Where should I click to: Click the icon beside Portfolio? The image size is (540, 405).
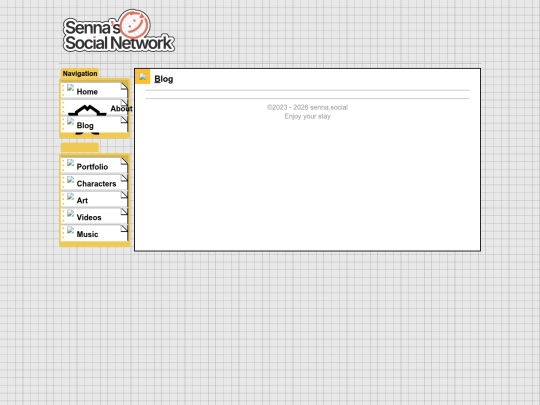(70, 163)
